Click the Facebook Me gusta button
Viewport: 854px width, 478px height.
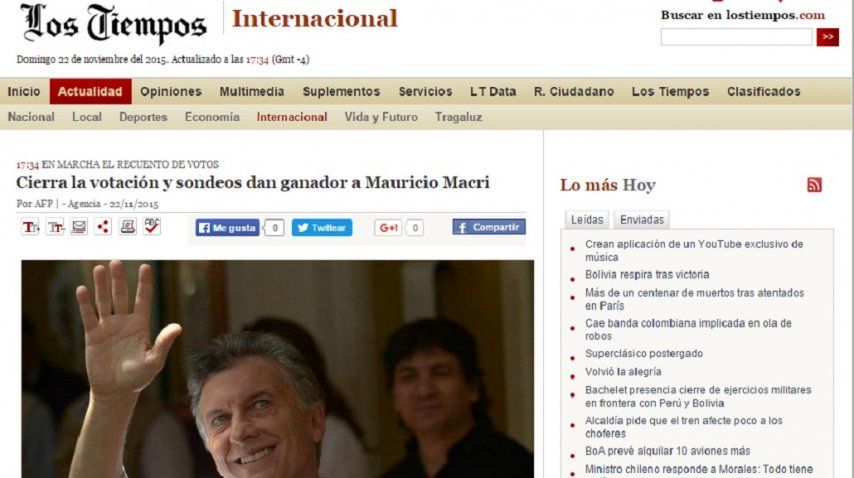[x=227, y=228]
